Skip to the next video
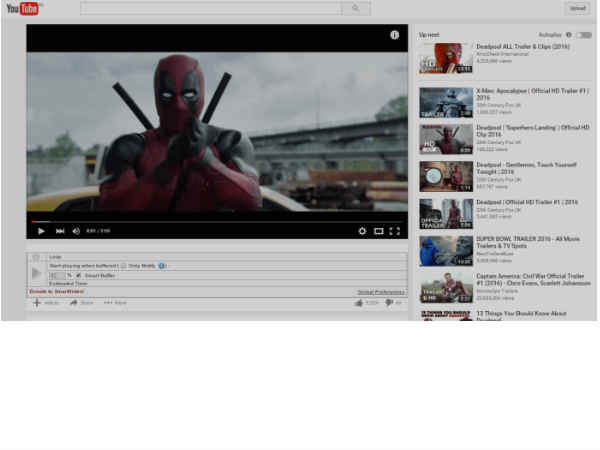This screenshot has width=600, height=450. (60, 231)
